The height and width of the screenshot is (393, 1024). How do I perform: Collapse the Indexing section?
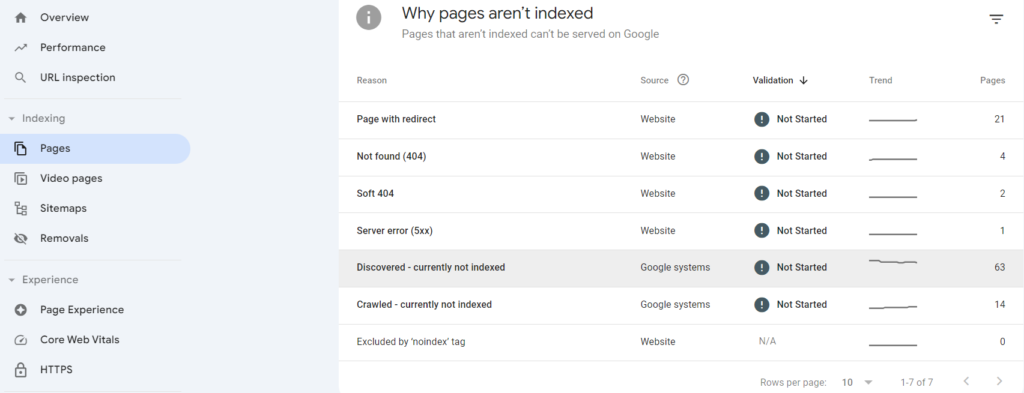tap(12, 119)
